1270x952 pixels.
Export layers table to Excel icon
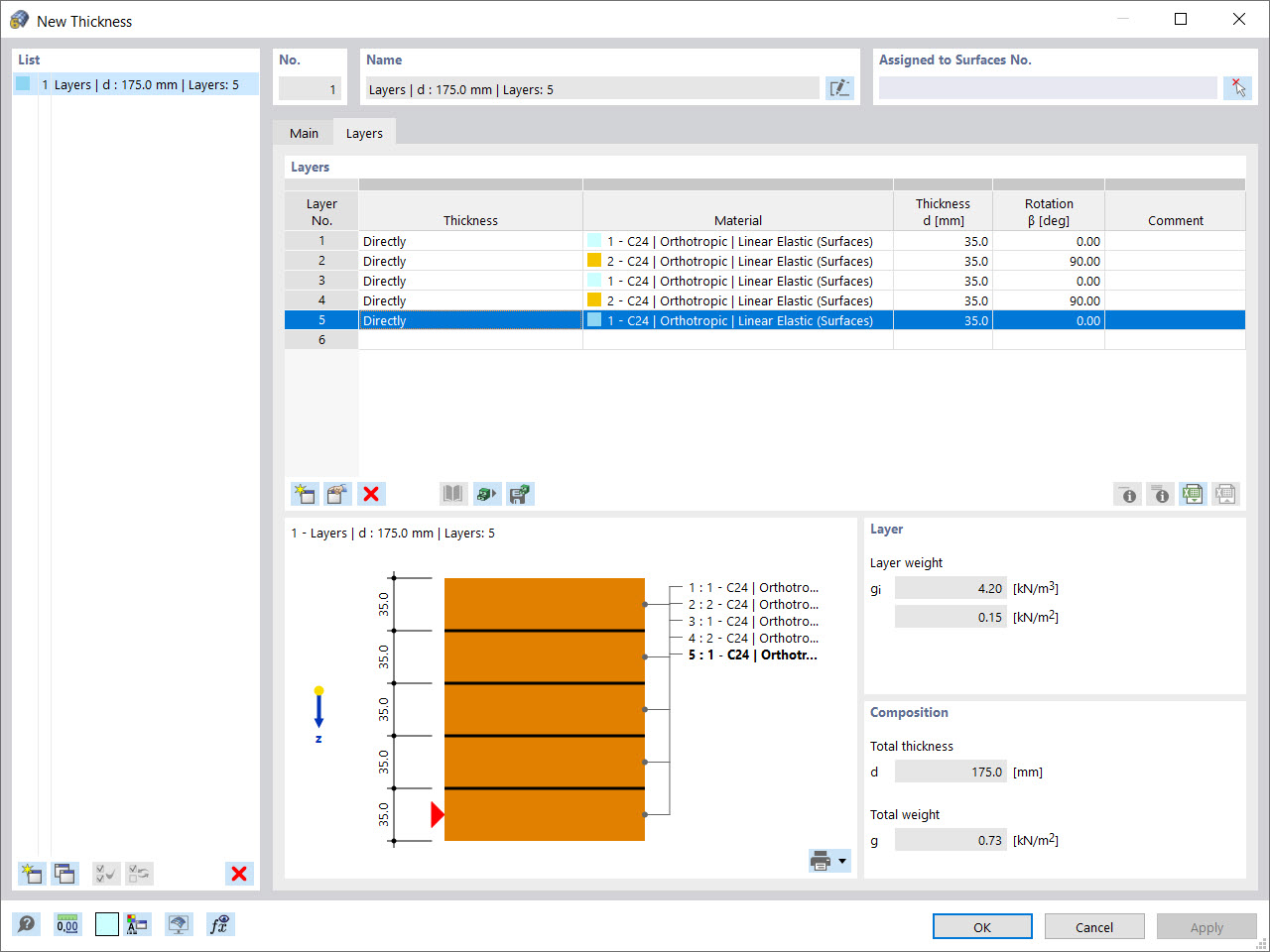1193,494
